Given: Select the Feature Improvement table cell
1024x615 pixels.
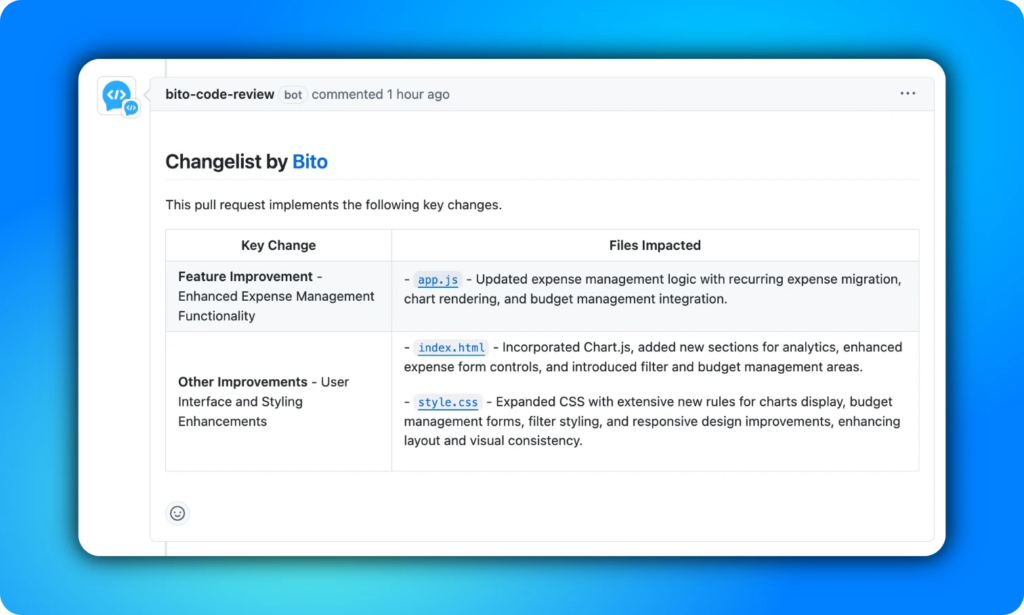Looking at the screenshot, I should (x=276, y=296).
